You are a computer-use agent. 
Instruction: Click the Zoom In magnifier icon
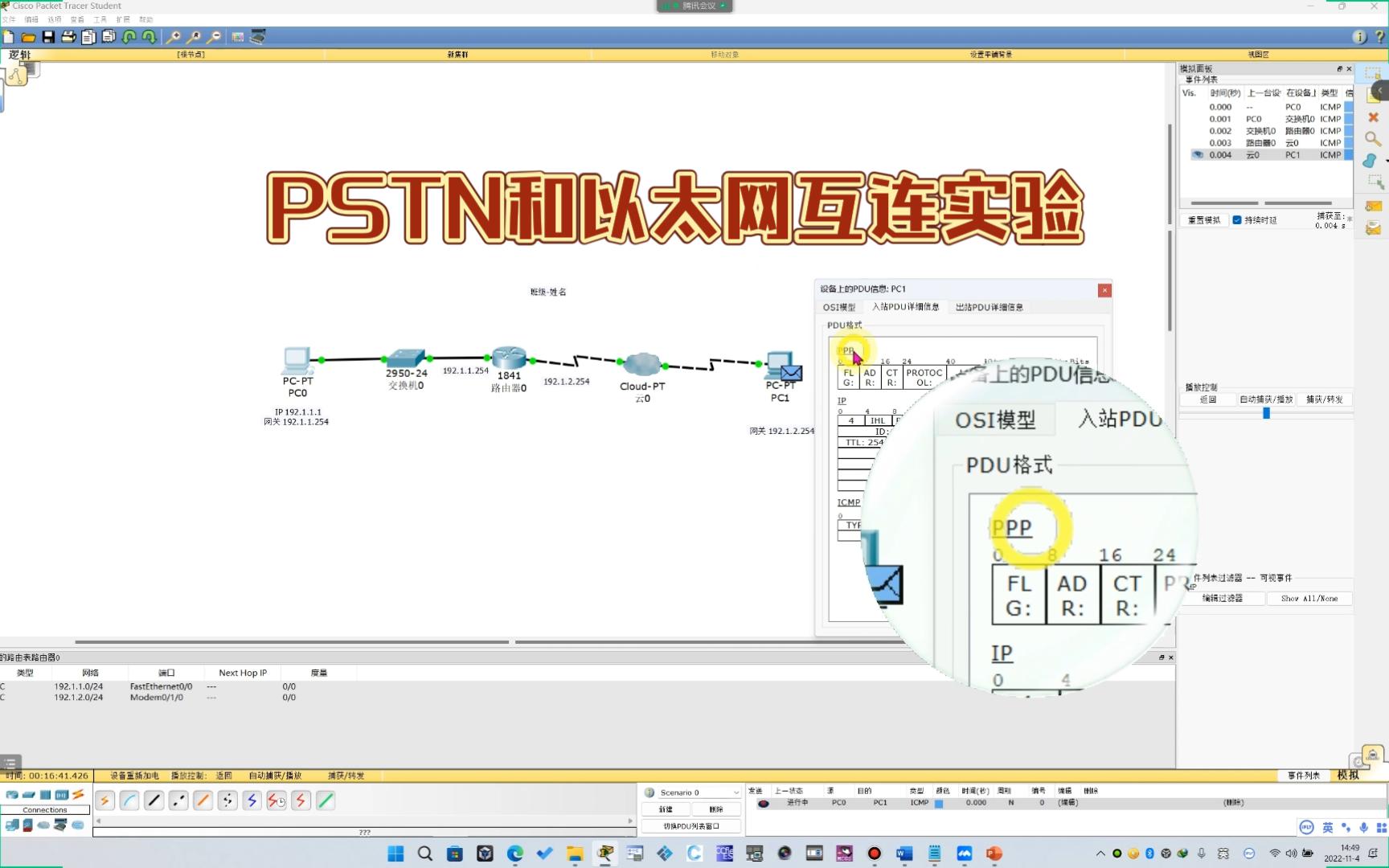[x=173, y=37]
